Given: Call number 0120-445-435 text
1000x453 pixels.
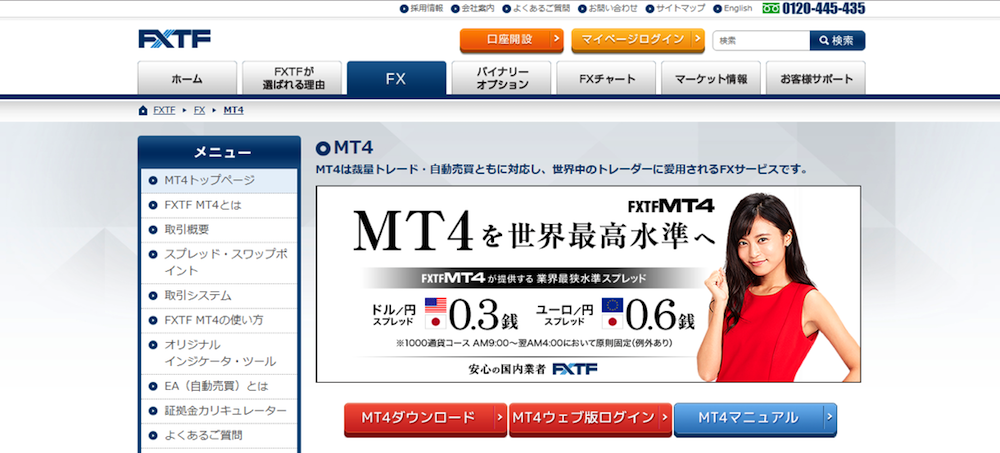Looking at the screenshot, I should pos(824,8).
